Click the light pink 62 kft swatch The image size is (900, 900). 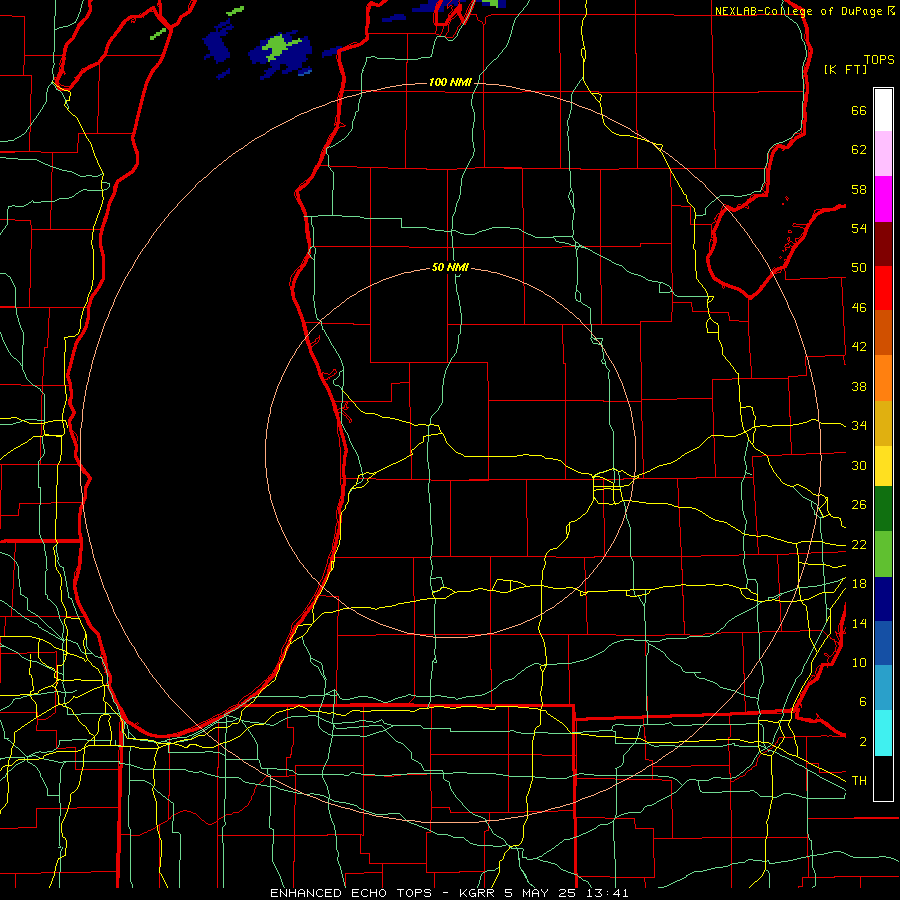point(883,154)
